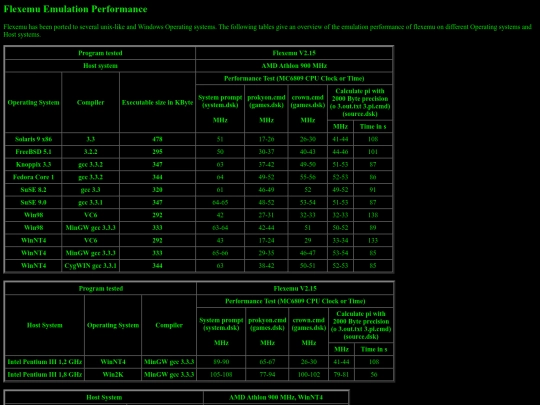Viewport: 540px width, 405px height.
Task: Select the Executable size in KByte header
Action: (x=157, y=103)
